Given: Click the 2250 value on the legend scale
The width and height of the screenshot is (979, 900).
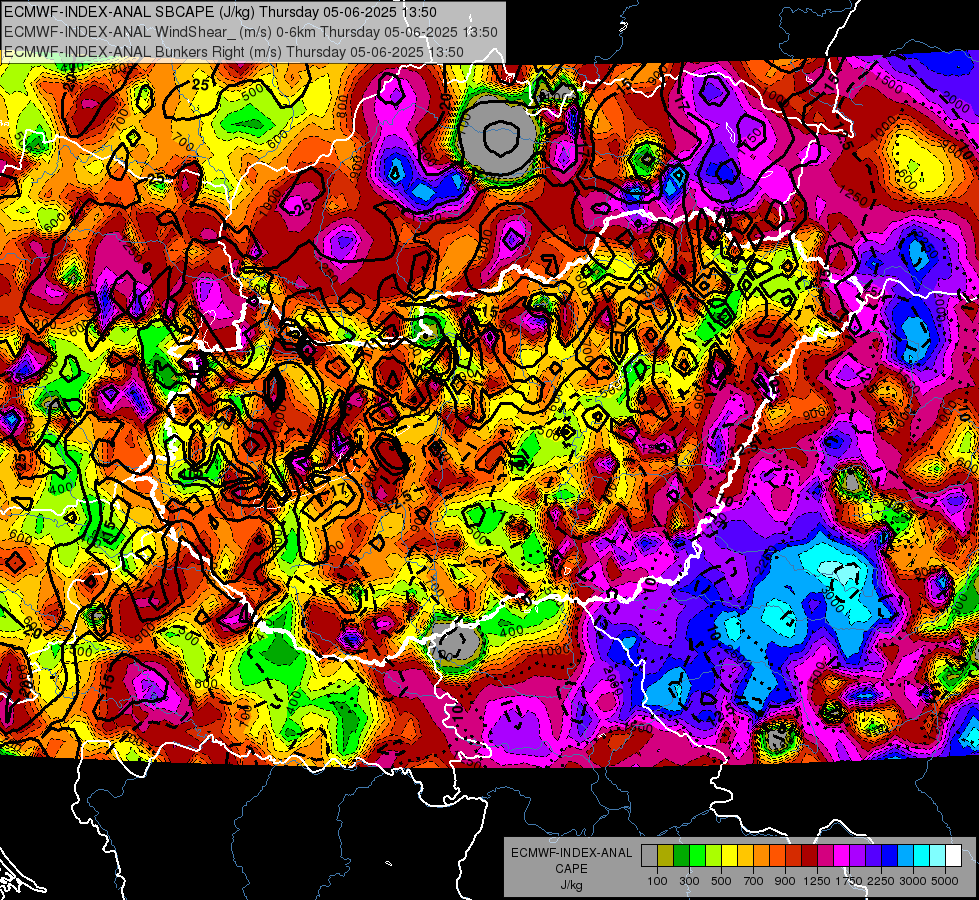Looking at the screenshot, I should (881, 881).
